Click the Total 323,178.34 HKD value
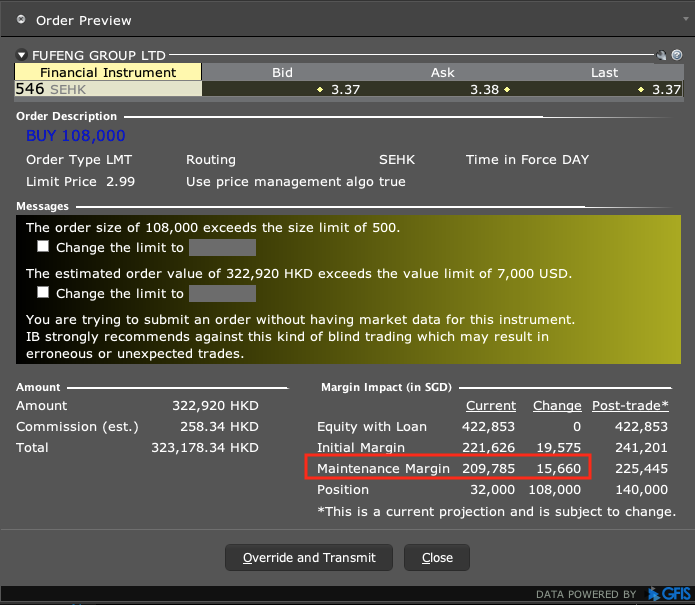Image resolution: width=695 pixels, height=605 pixels. (x=205, y=448)
